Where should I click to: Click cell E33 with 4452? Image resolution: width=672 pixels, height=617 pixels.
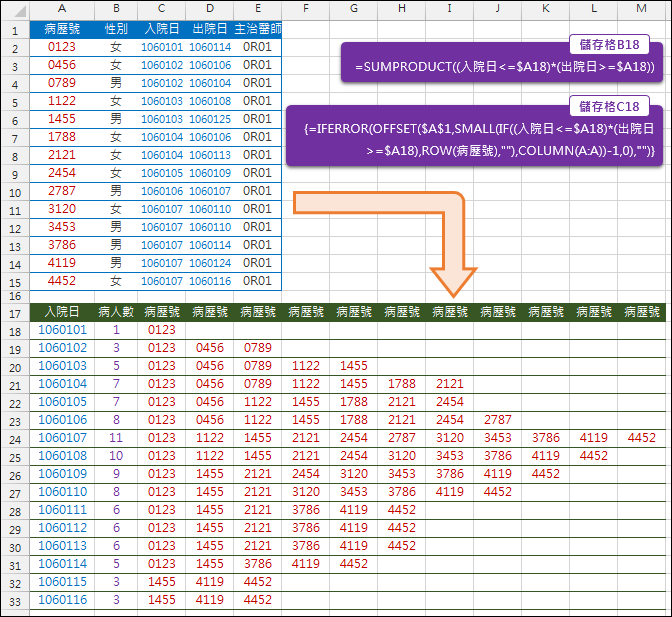(x=258, y=600)
